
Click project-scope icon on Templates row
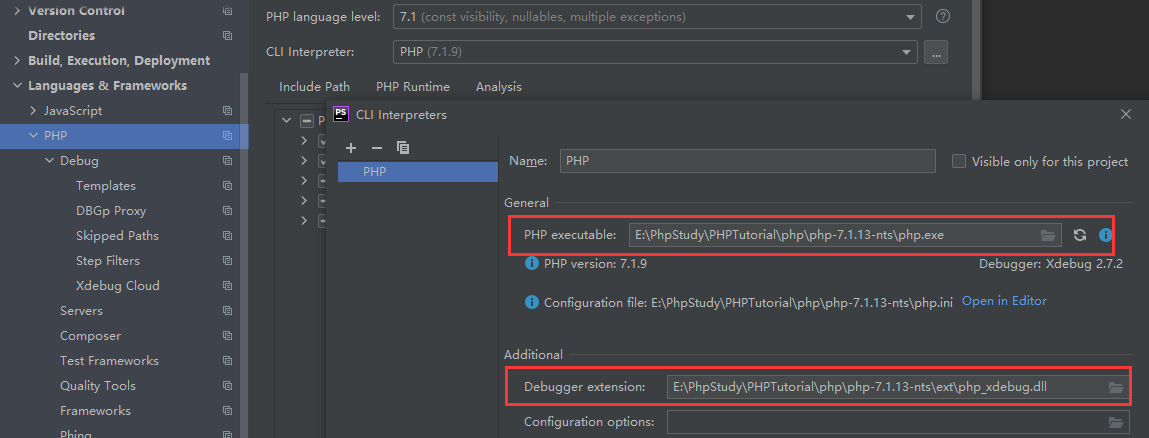pos(228,186)
